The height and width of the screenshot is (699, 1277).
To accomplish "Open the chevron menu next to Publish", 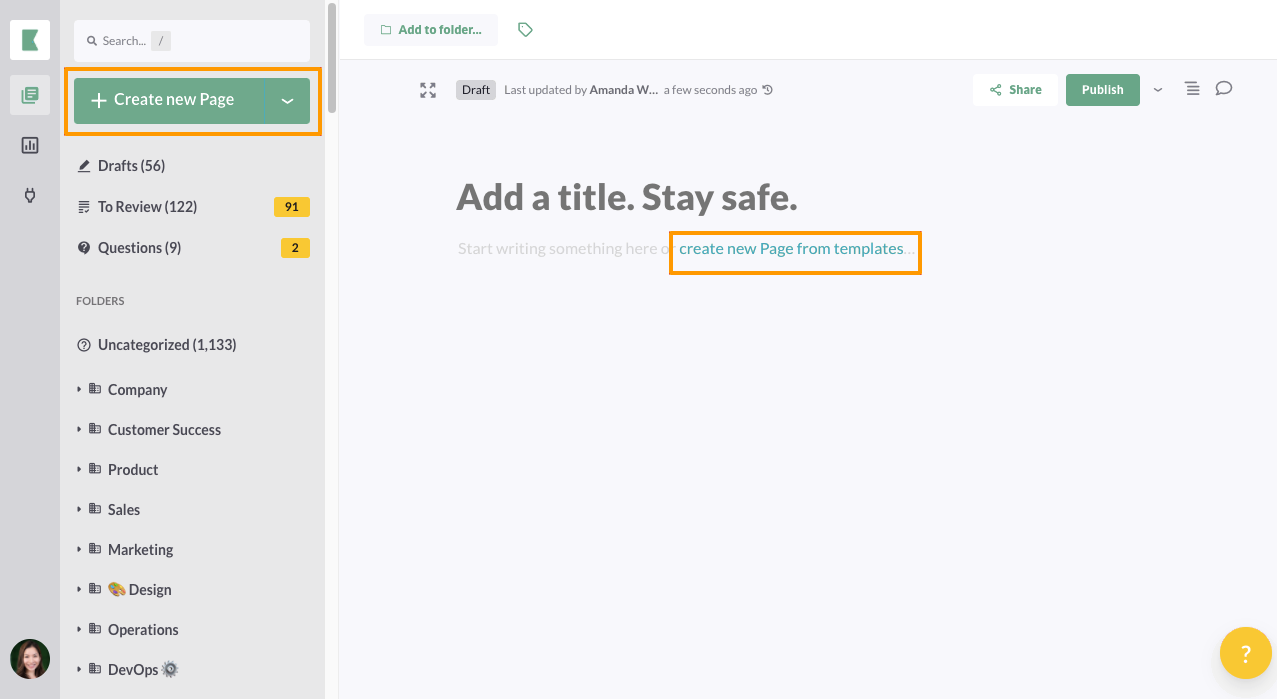I will coord(1158,90).
